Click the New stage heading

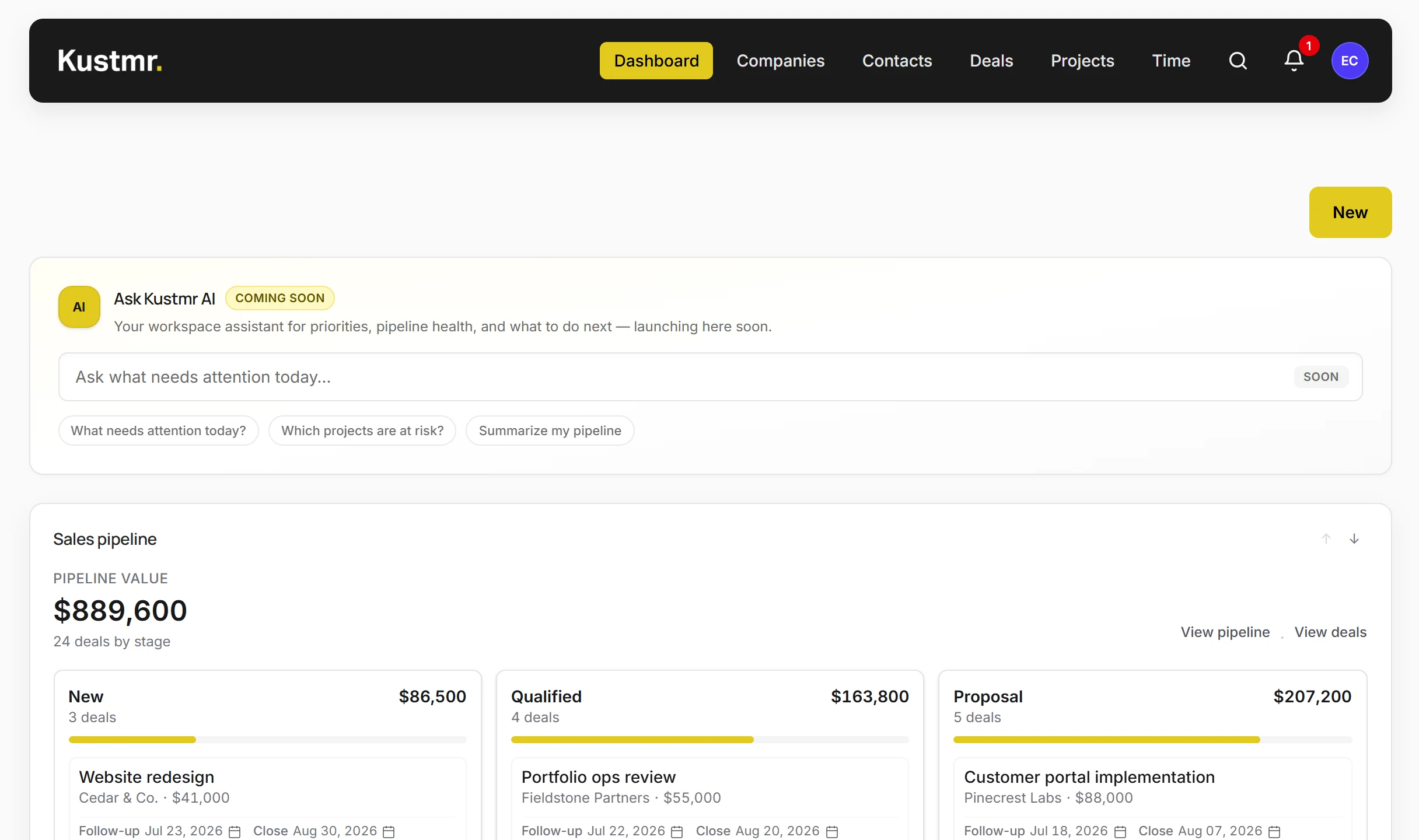pyautogui.click(x=86, y=696)
